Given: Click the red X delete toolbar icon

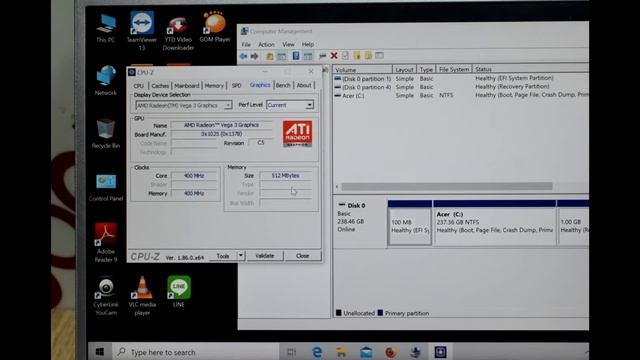Looking at the screenshot, I should 334,56.
